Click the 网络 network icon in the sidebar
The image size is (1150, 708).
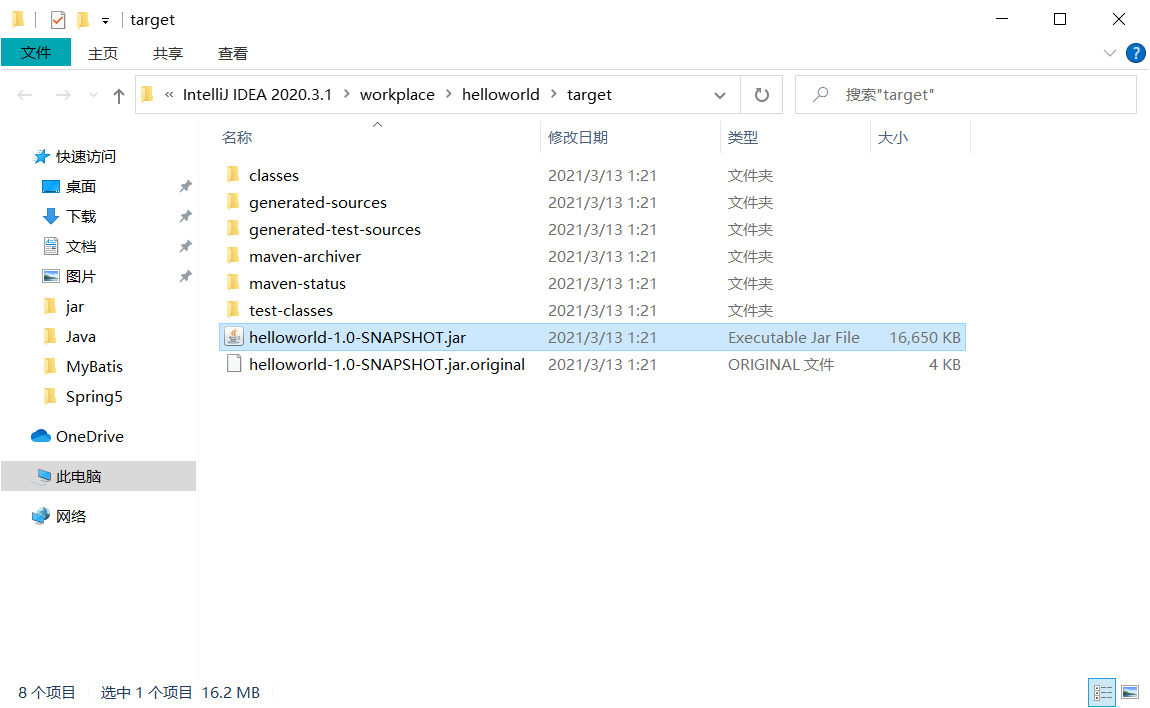[x=41, y=515]
